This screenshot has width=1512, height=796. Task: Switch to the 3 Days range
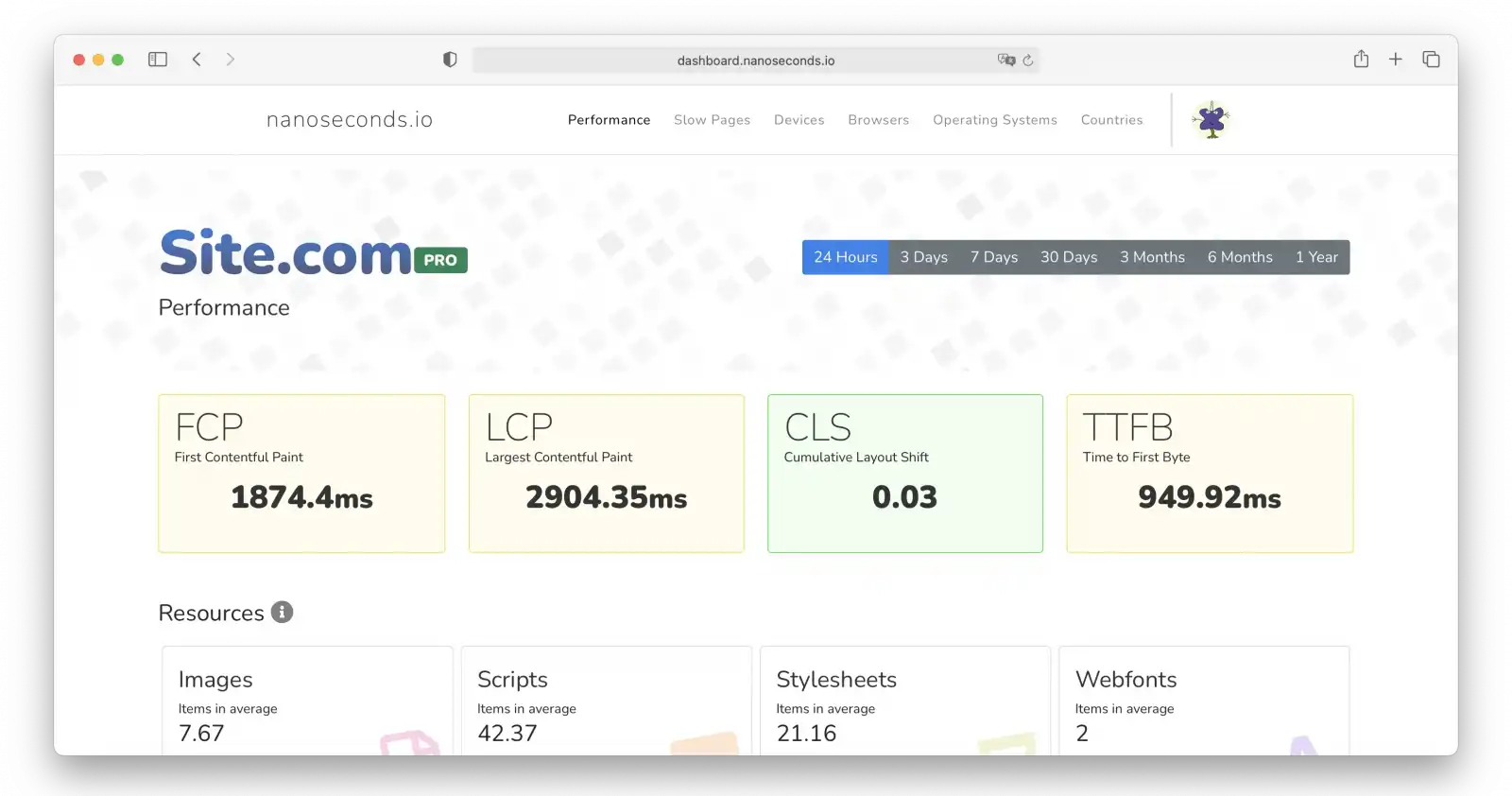click(x=924, y=257)
